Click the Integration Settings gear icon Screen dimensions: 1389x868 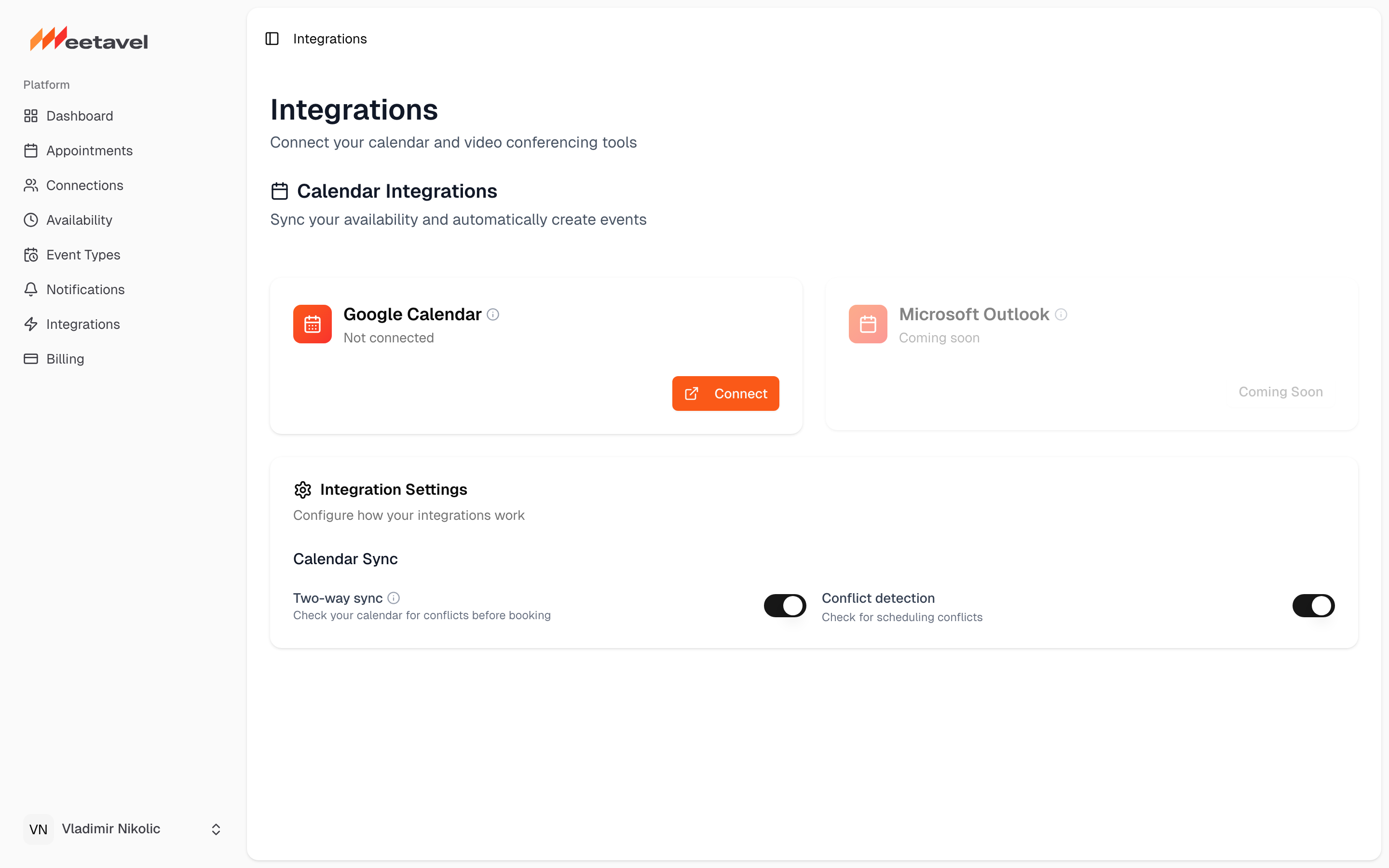pos(302,489)
